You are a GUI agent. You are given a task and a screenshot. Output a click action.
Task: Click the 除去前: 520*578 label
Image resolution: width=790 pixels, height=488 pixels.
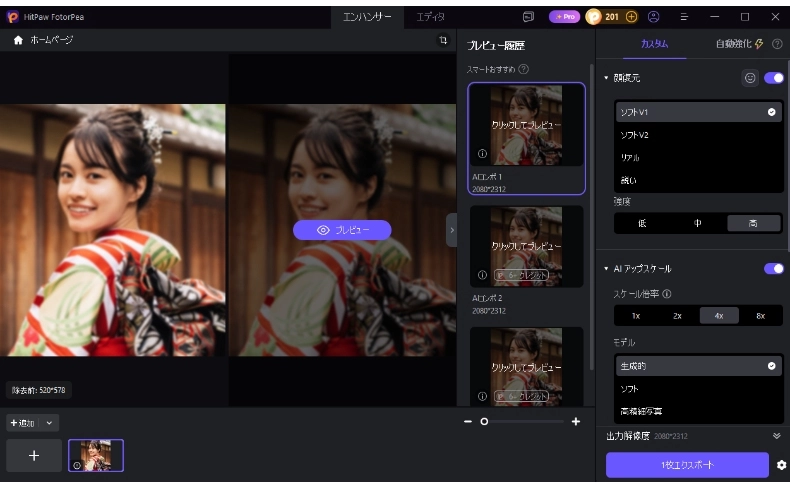point(39,390)
